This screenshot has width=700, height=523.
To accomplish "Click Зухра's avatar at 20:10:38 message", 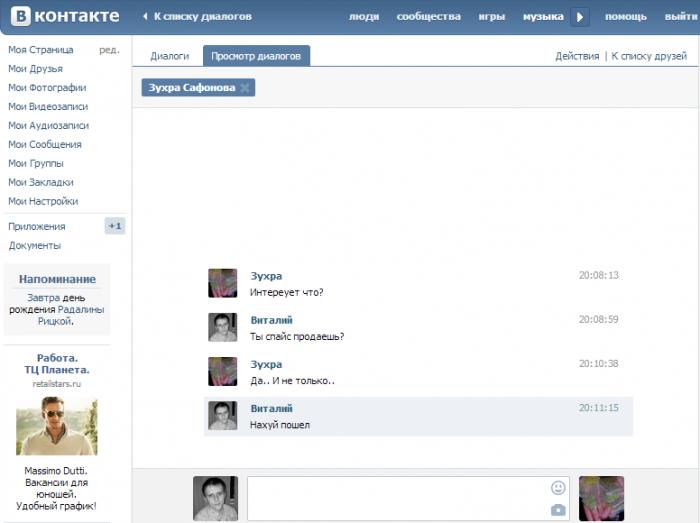I will pos(222,371).
